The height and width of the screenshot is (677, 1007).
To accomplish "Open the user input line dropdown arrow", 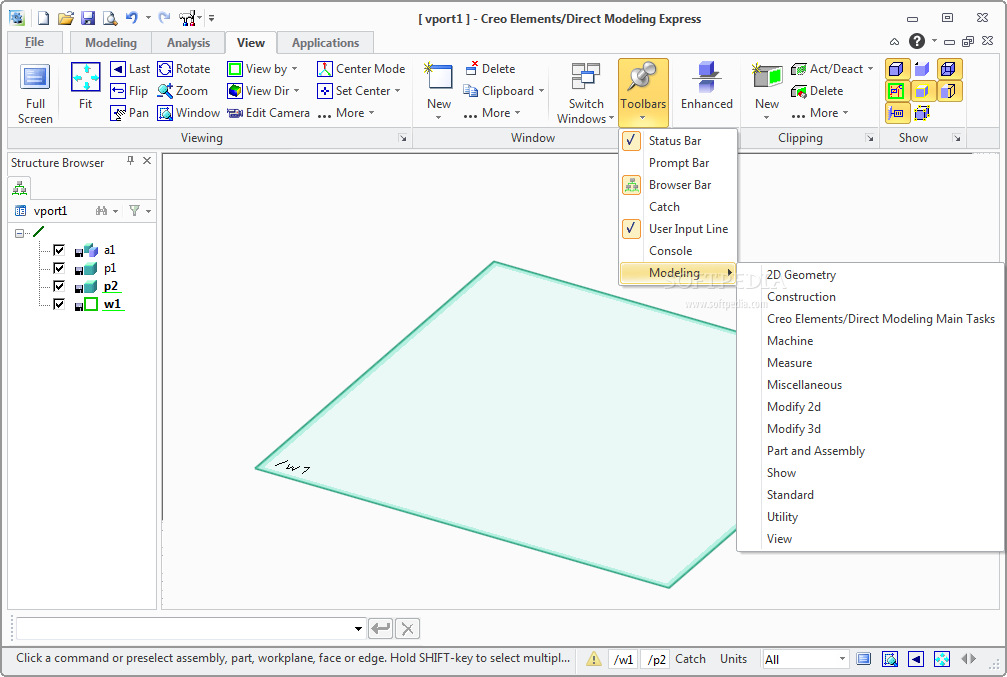I will 358,629.
